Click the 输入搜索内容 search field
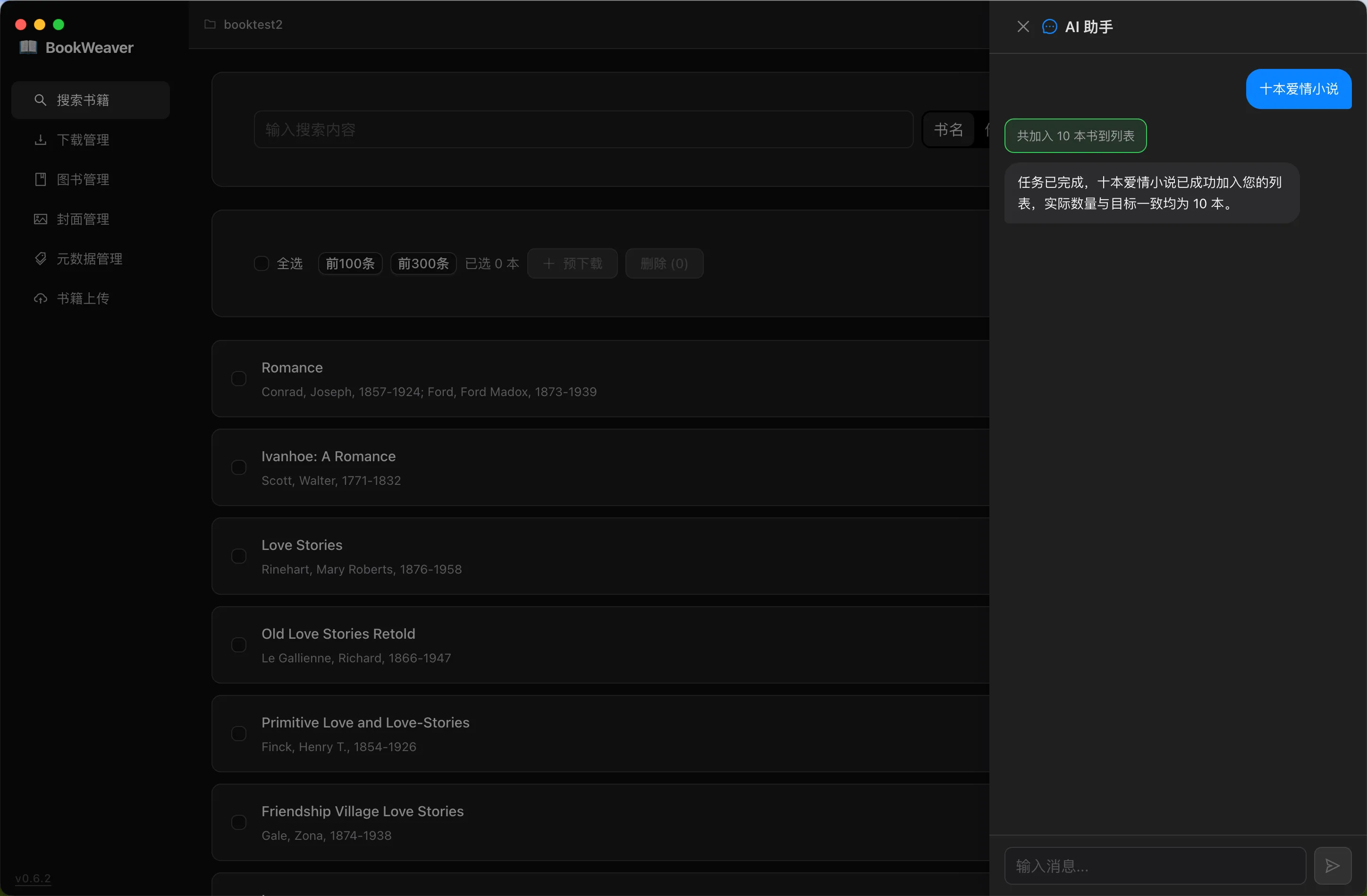Screen dimensions: 1367x896 [x=583, y=130]
